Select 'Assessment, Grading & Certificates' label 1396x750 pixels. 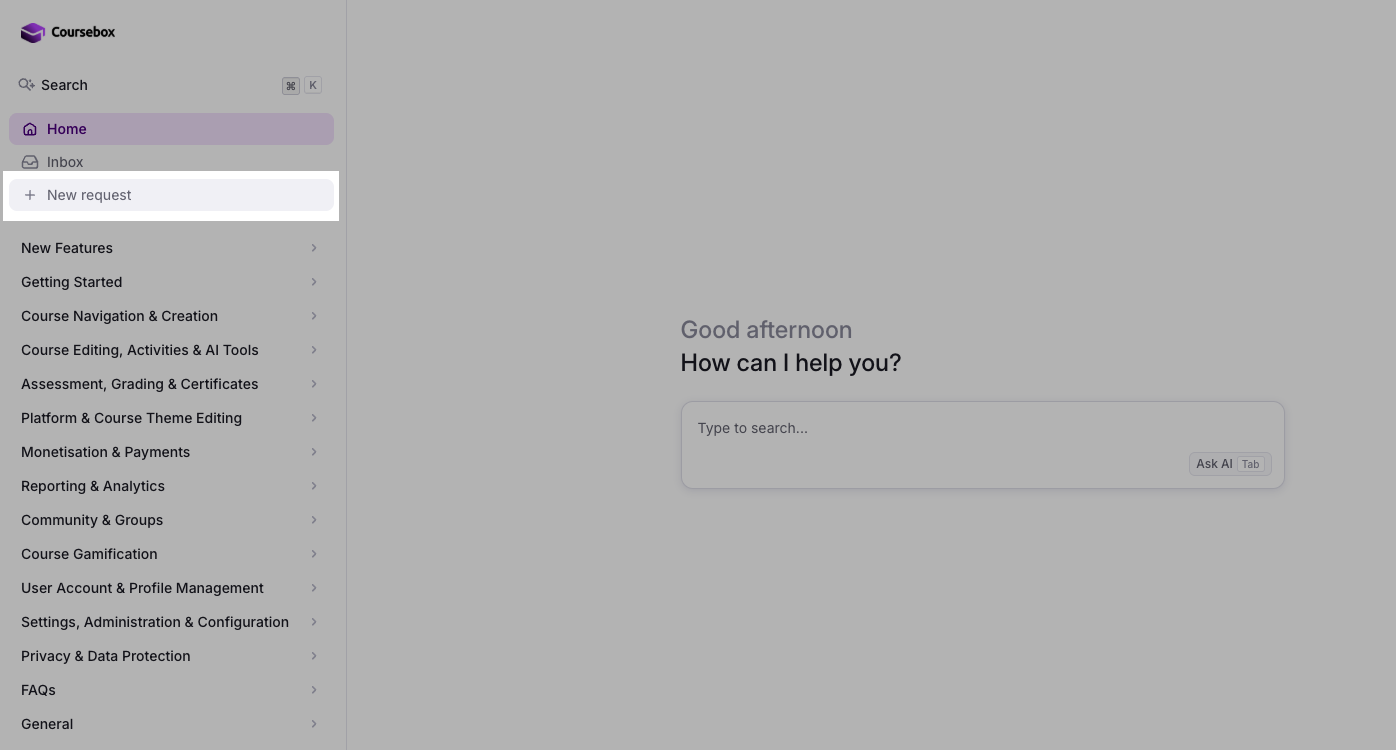tap(140, 384)
